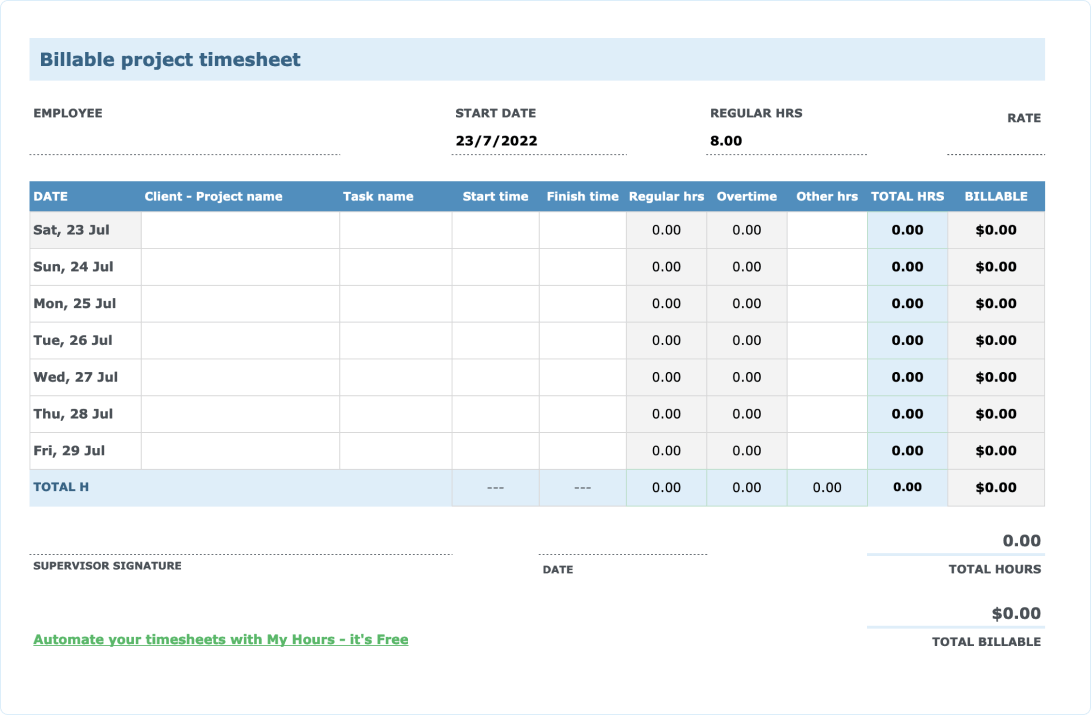Click the Task name cell for Fri, 29 Jul

(395, 451)
